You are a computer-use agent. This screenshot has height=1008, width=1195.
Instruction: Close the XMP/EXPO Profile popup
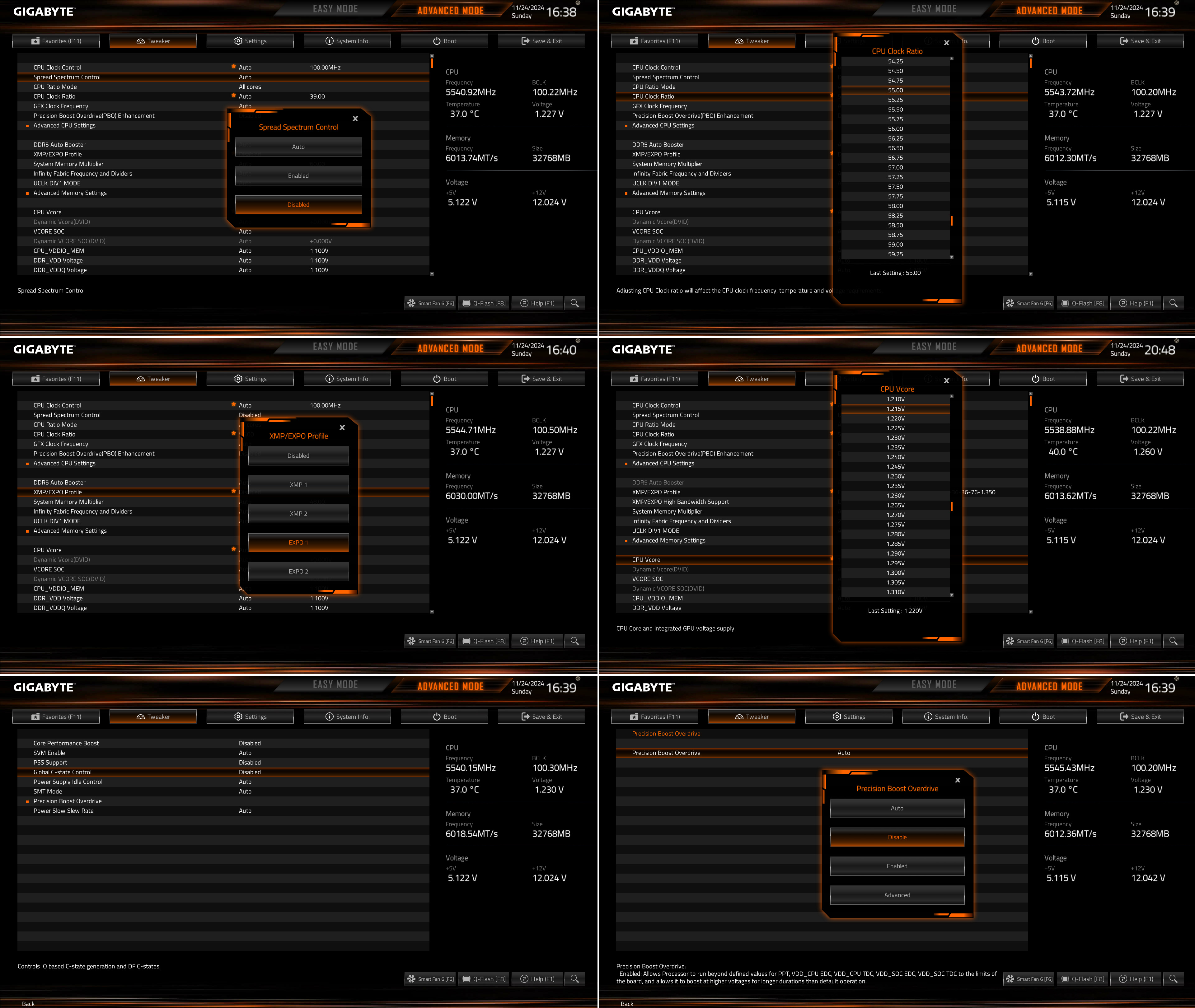(342, 427)
